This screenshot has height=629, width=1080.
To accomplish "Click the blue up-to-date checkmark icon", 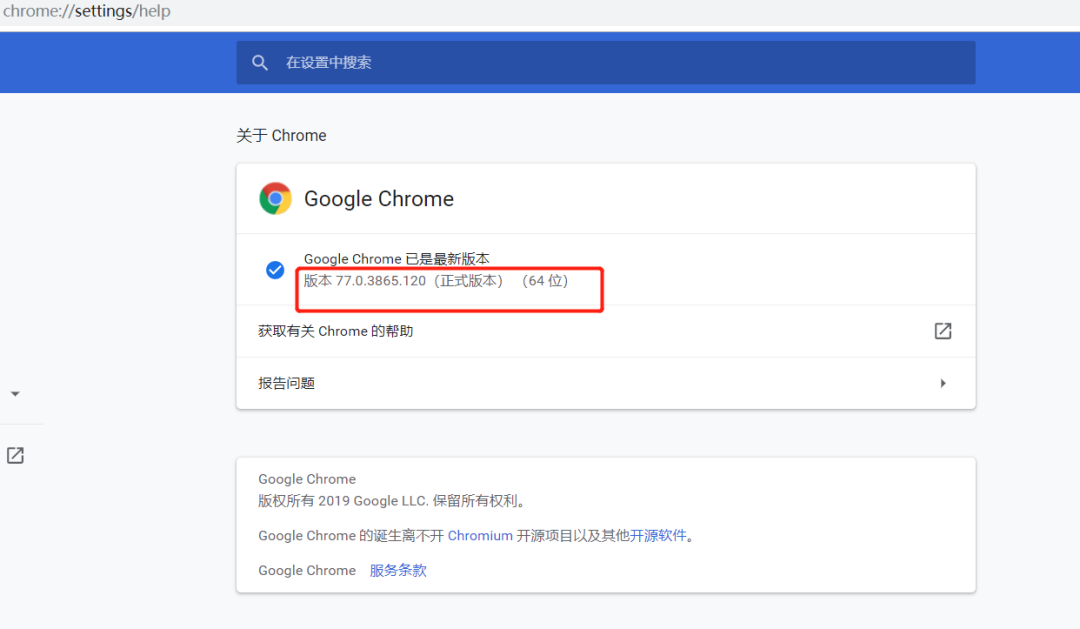I will 275,270.
